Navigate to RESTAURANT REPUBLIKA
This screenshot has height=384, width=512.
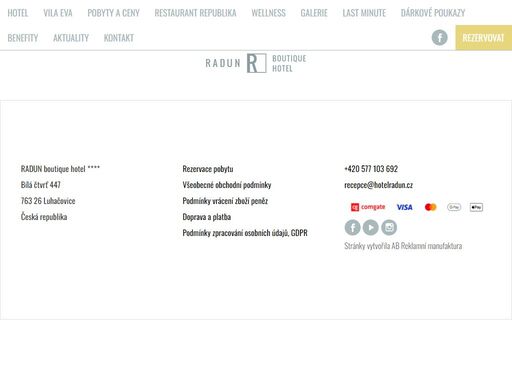click(195, 13)
